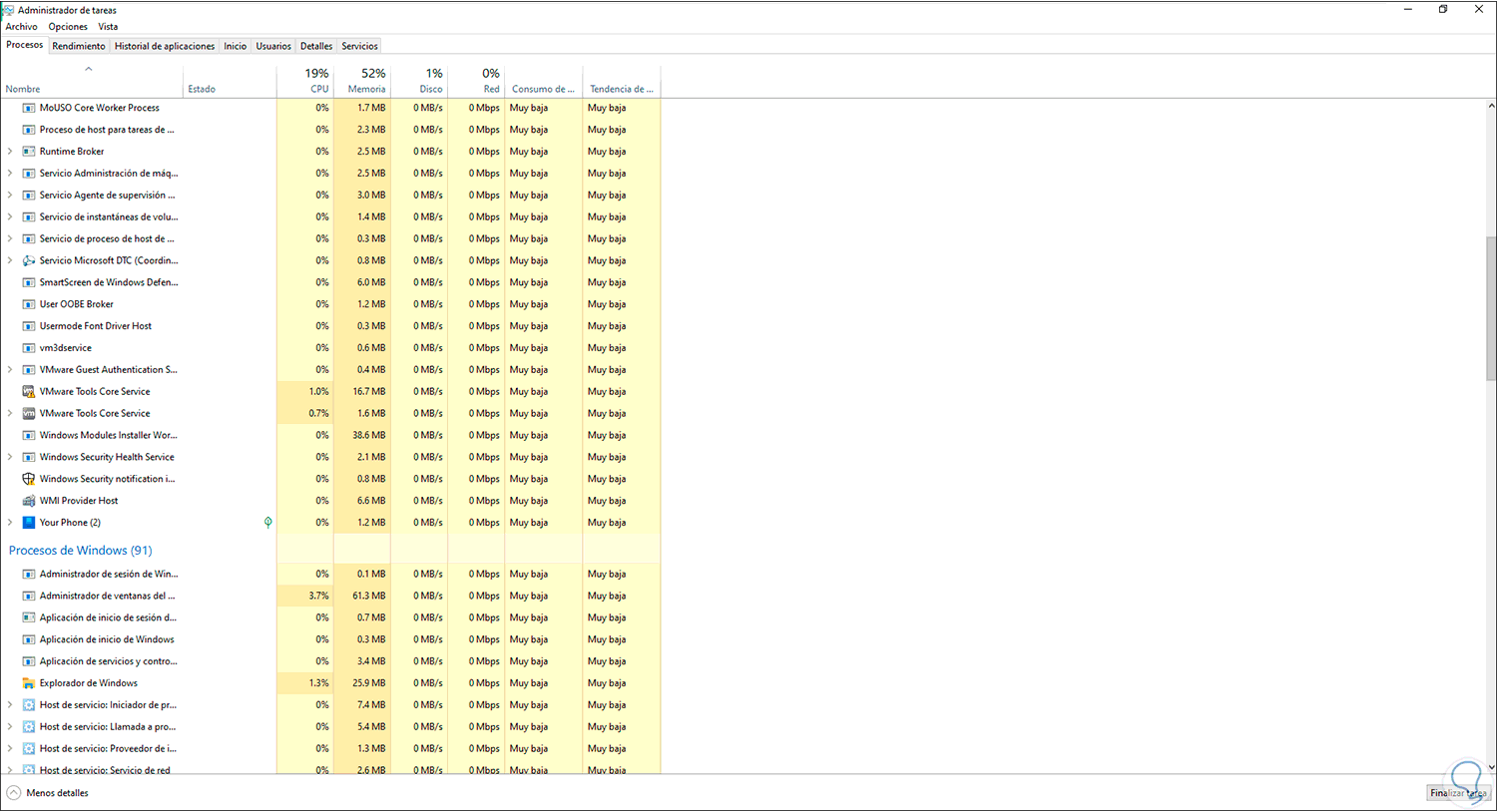
Task: Click the Servicio Microsoft DTC icon
Action: pos(29,260)
